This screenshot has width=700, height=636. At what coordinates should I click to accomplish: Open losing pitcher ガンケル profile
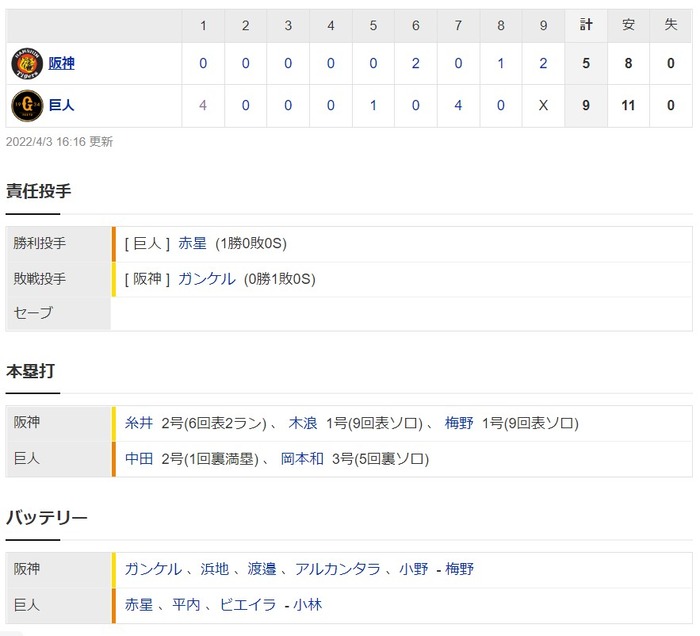(207, 279)
